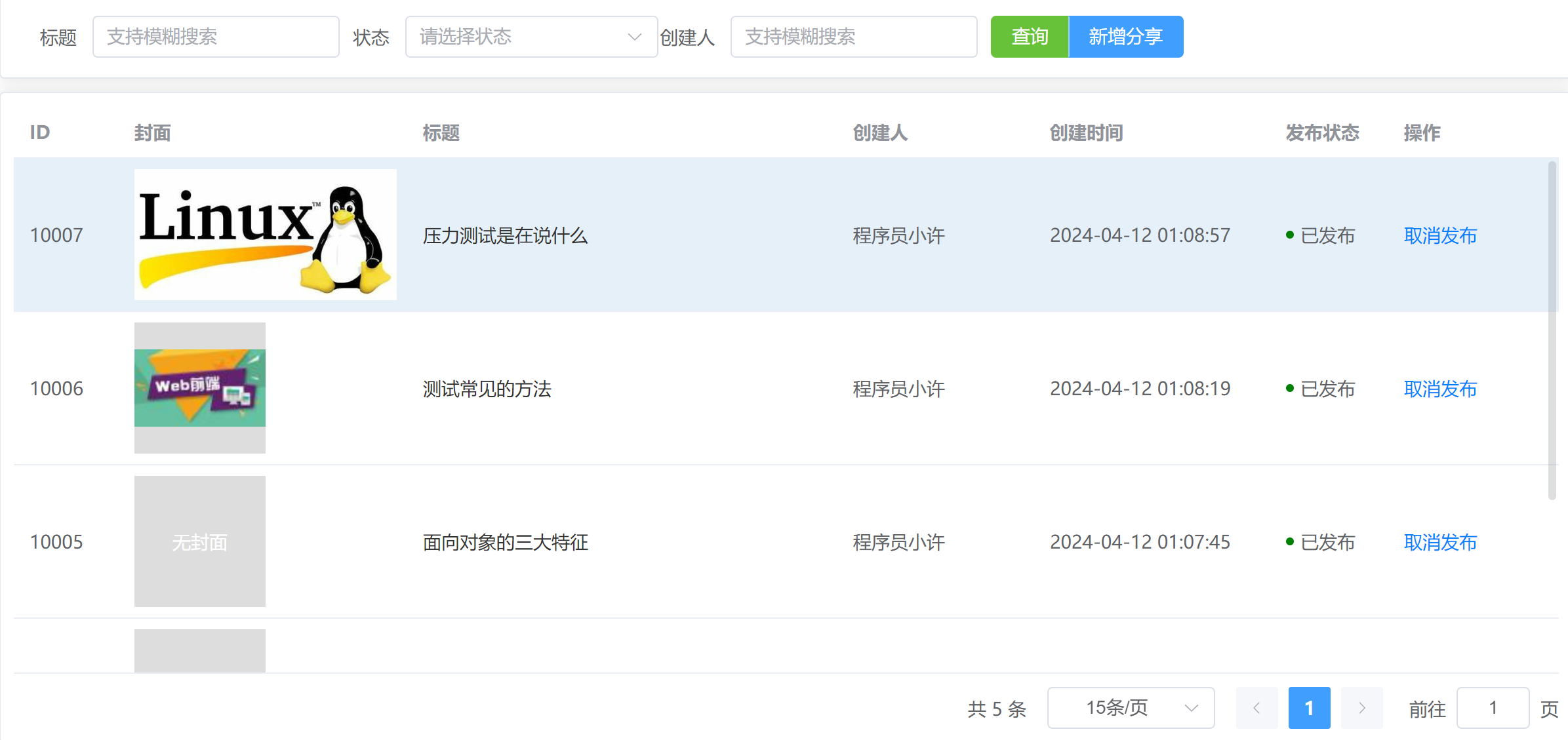Click the green 查询 search button
The image size is (1568, 740).
point(1029,37)
